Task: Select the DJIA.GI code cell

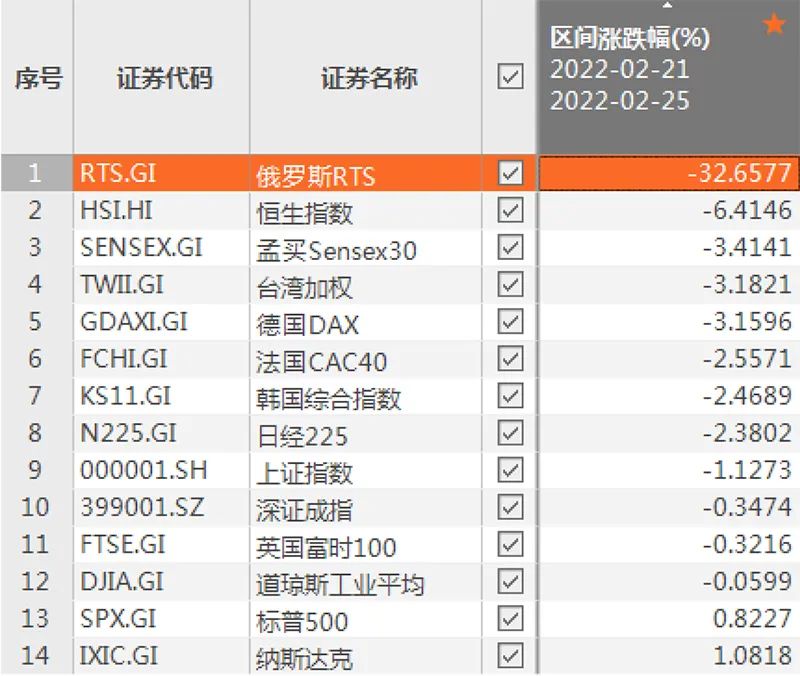Action: [162, 582]
